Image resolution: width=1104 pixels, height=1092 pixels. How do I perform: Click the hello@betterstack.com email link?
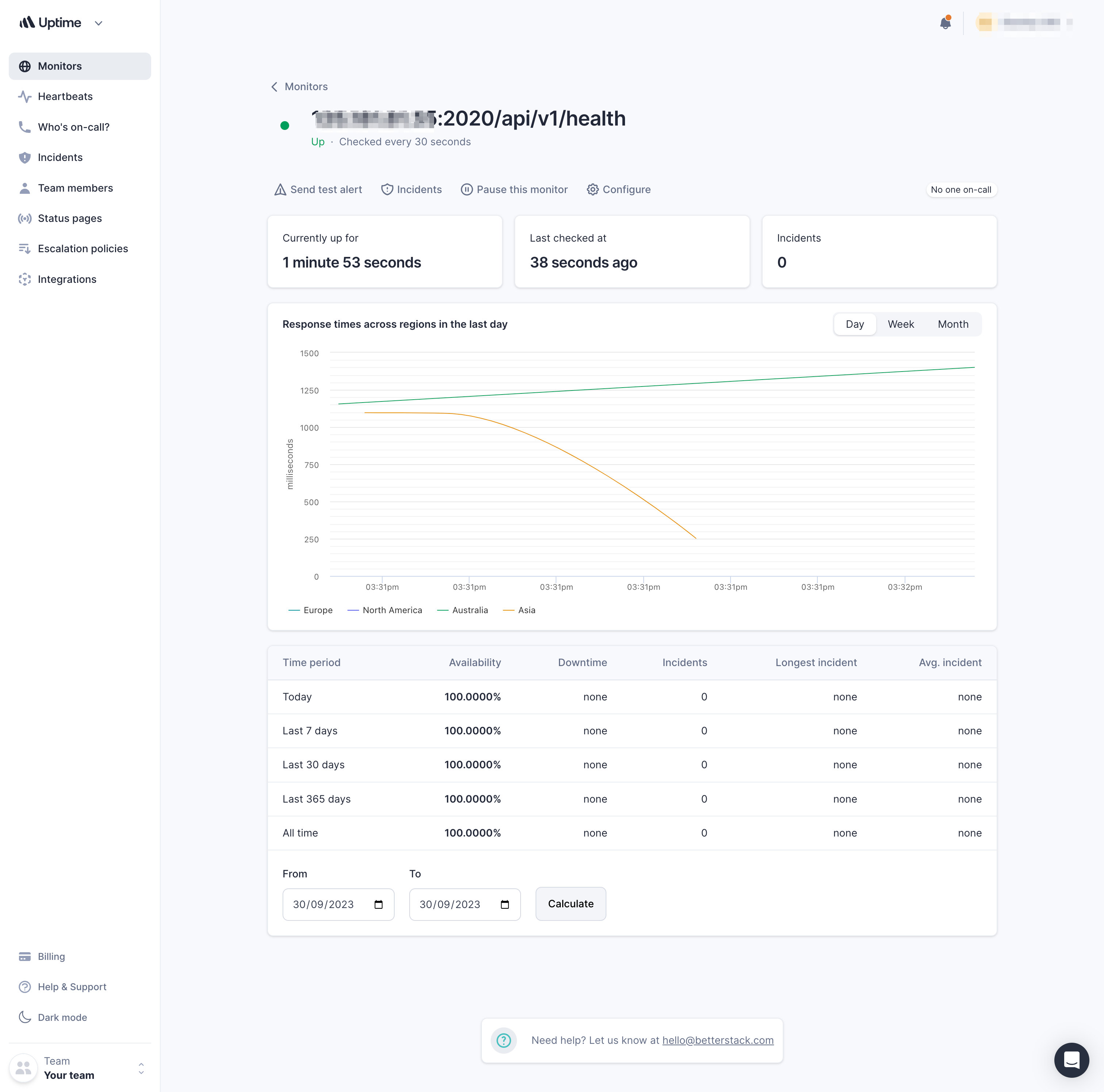tap(718, 1040)
